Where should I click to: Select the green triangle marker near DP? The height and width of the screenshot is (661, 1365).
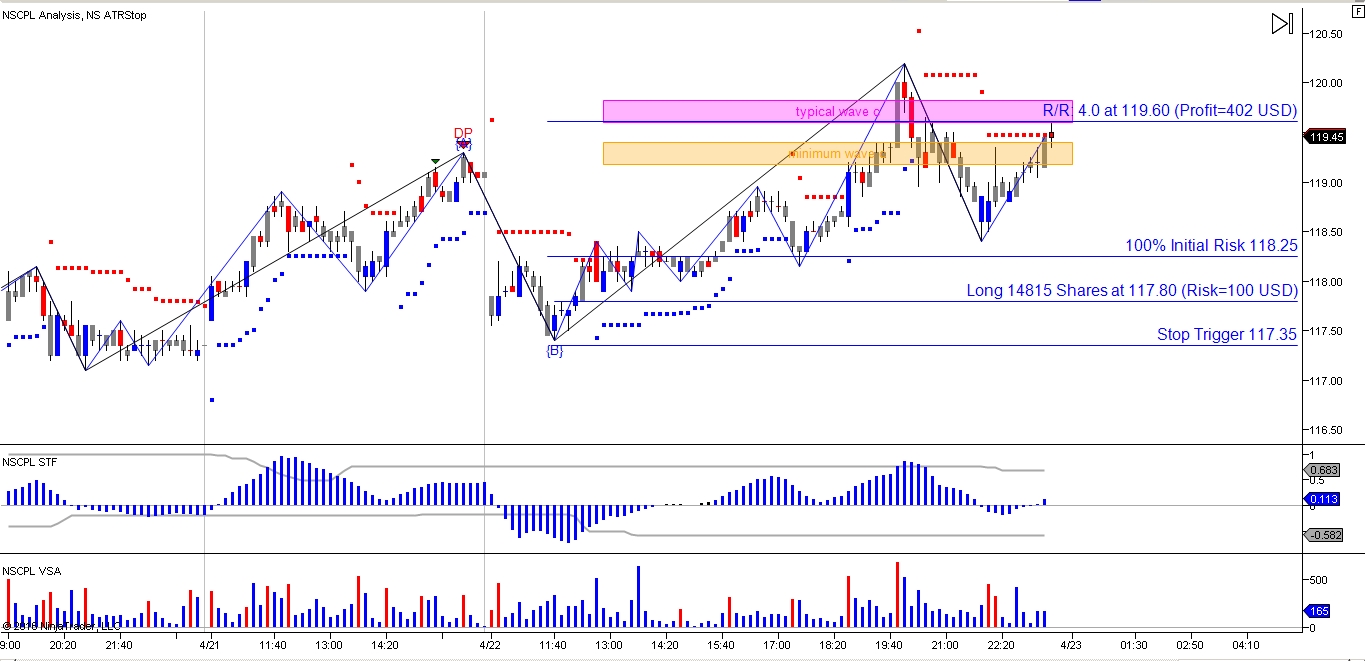435,161
